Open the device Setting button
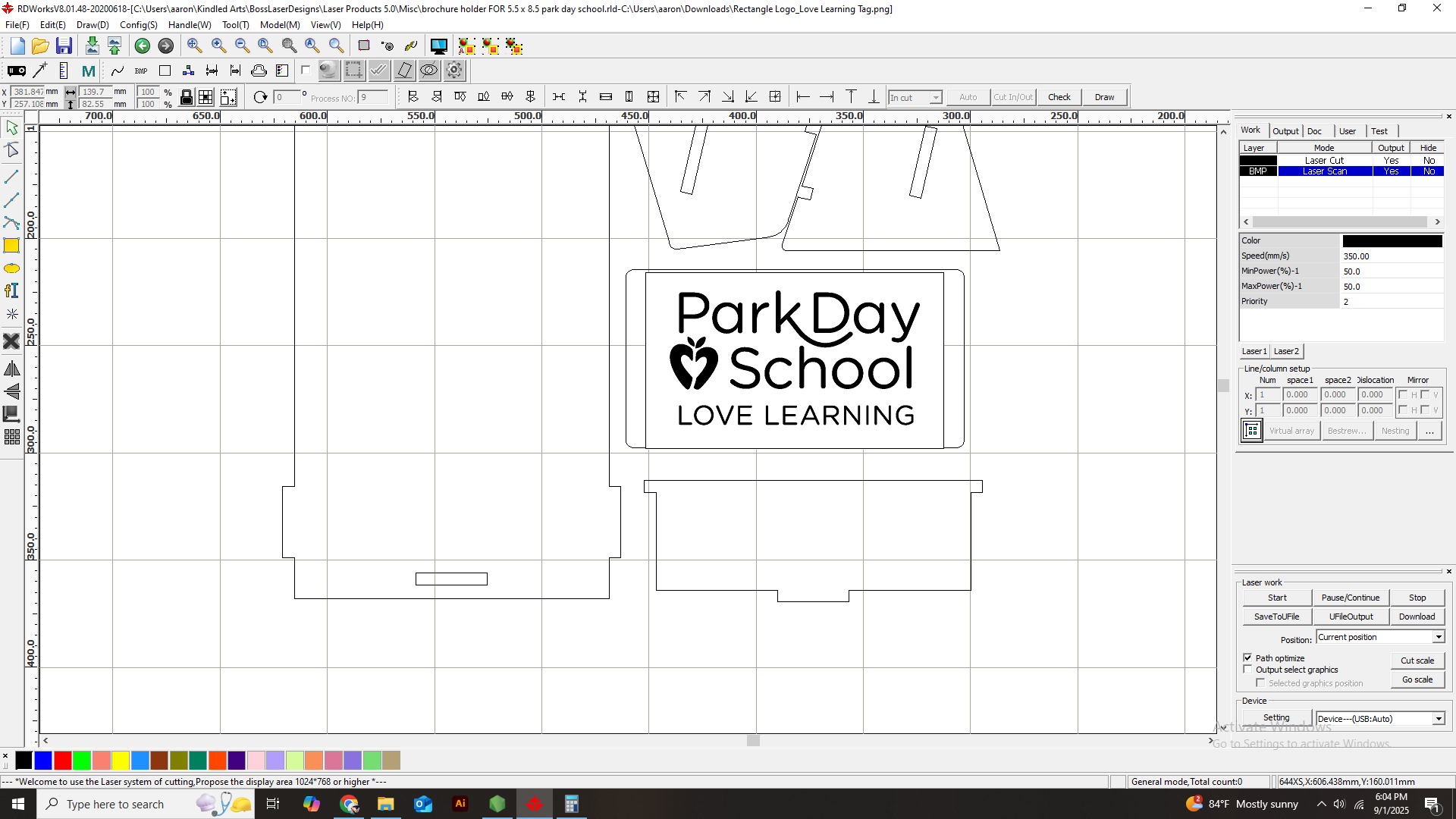This screenshot has height=819, width=1456. [x=1276, y=717]
